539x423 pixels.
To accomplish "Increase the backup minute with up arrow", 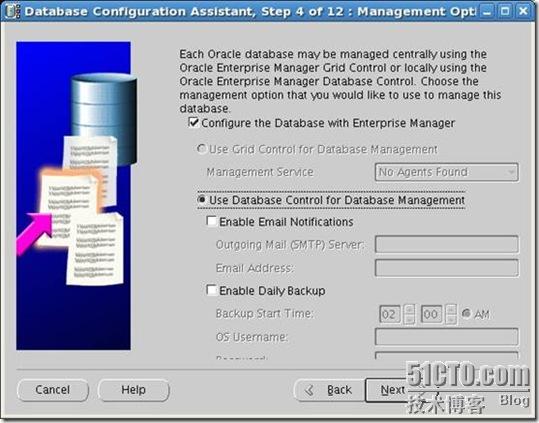I will click(x=451, y=309).
